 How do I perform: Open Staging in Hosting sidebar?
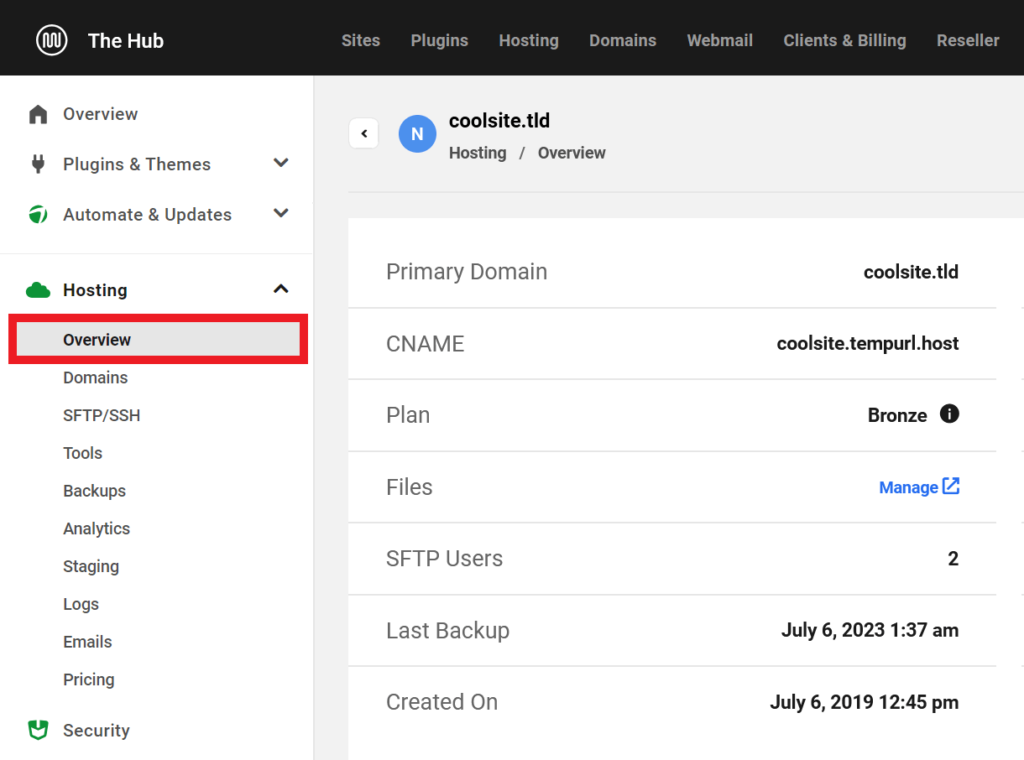91,566
